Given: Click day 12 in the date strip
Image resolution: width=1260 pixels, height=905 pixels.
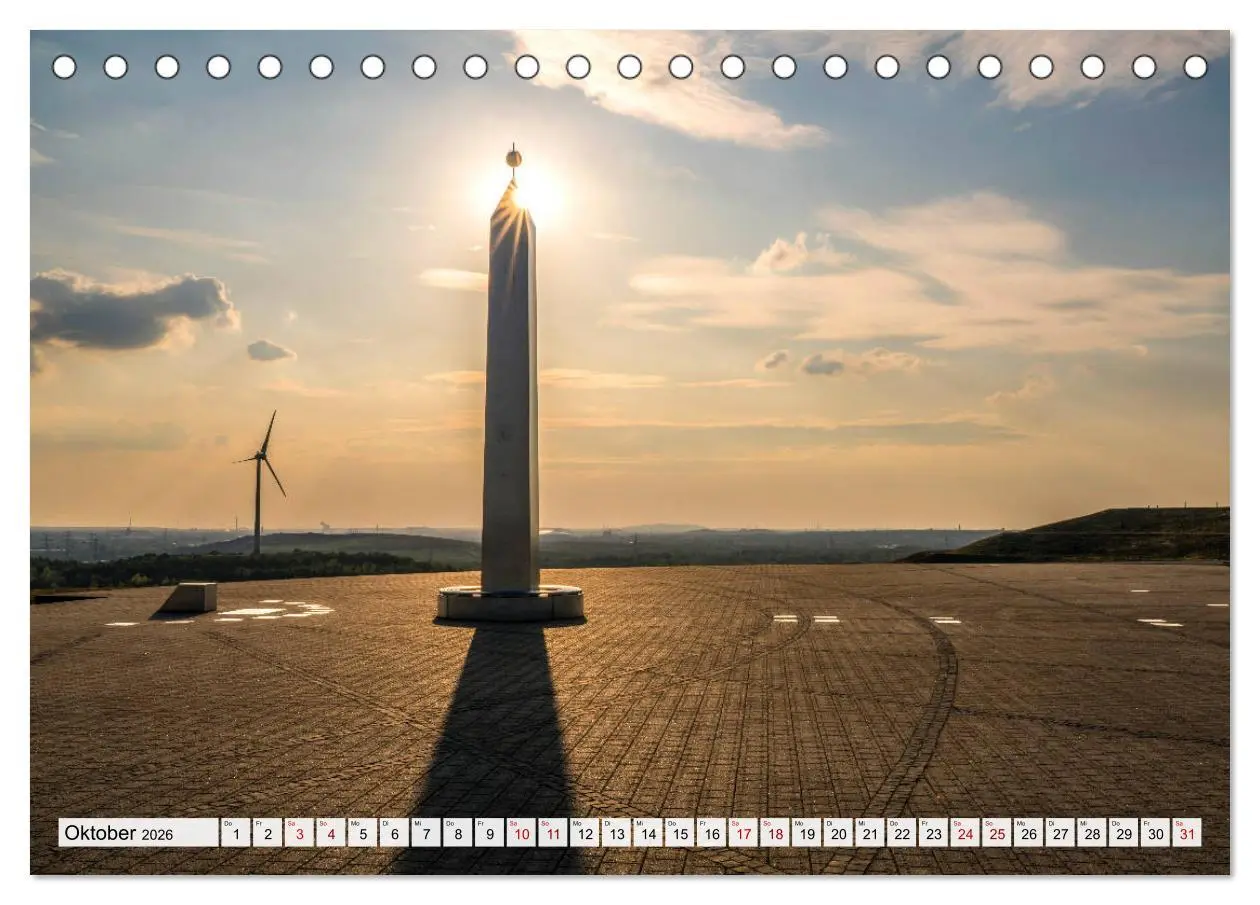Looking at the screenshot, I should click(x=584, y=832).
